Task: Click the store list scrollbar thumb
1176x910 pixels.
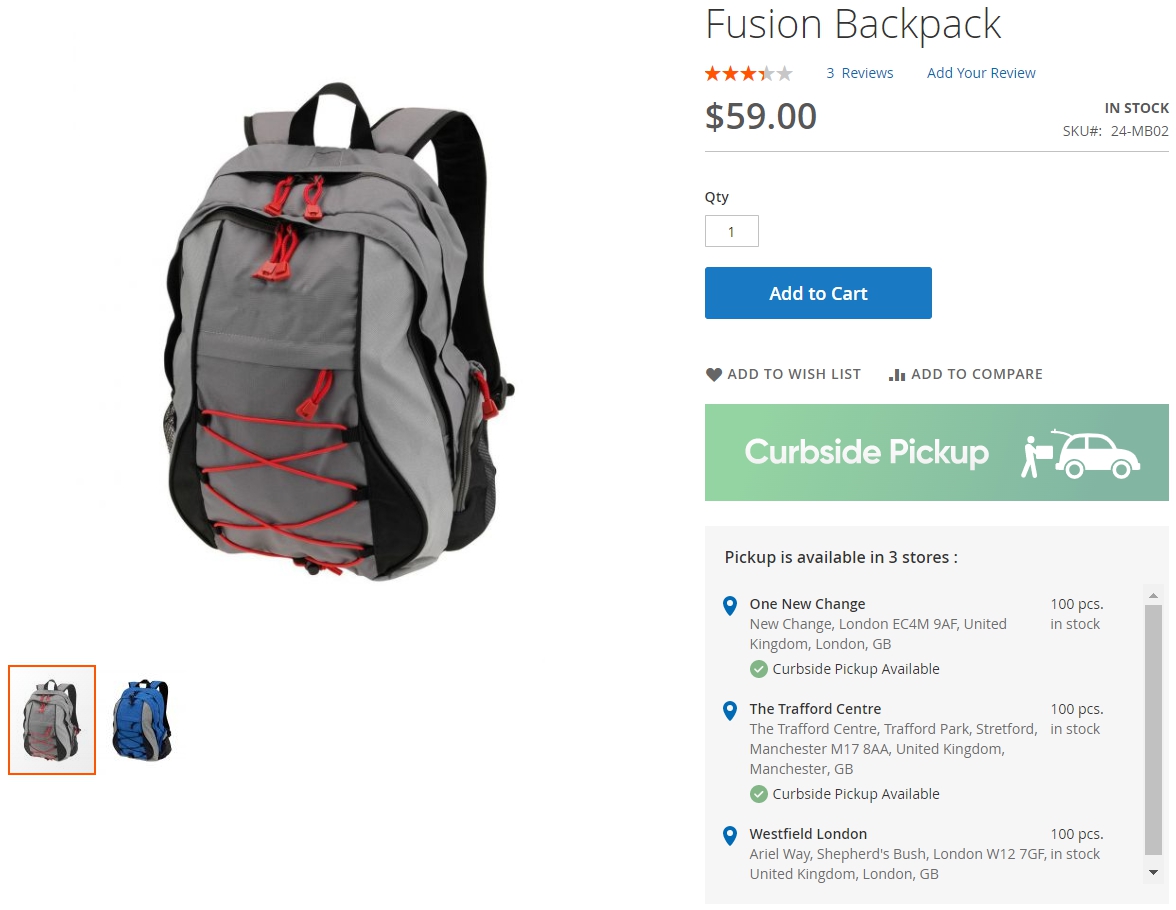Action: (1154, 729)
